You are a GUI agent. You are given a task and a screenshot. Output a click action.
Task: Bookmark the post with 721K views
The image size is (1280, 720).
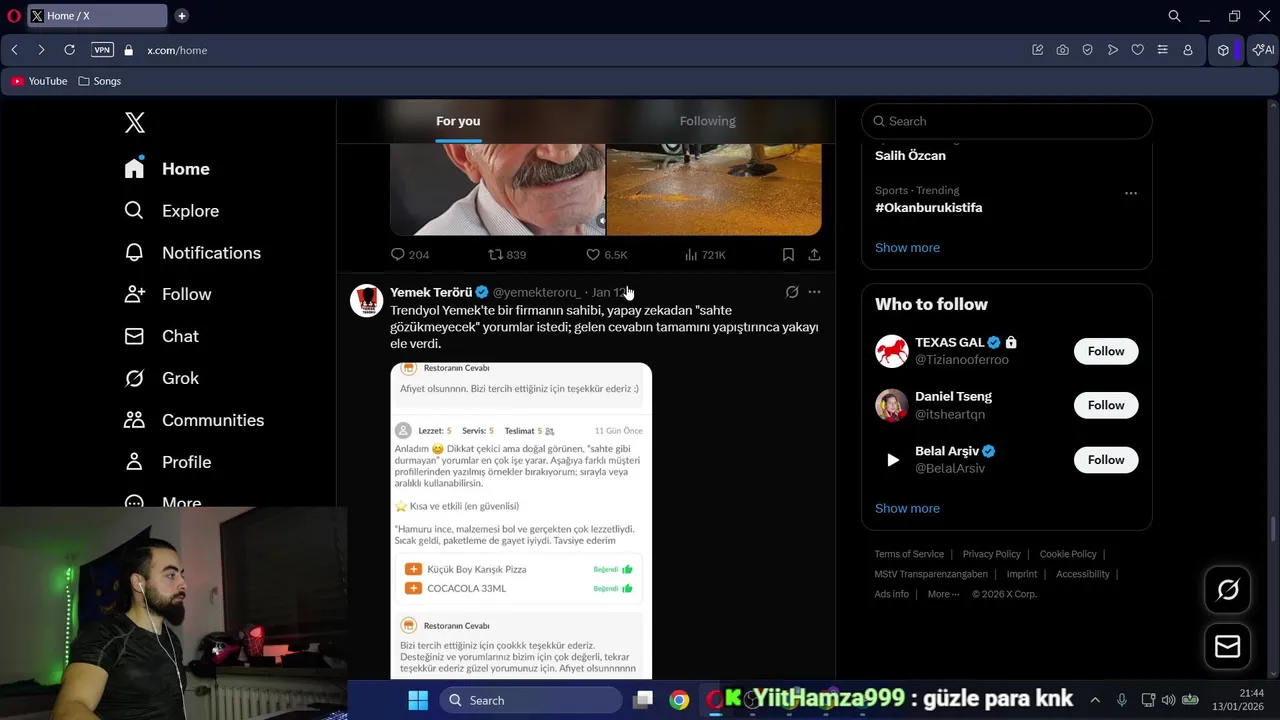(x=788, y=255)
